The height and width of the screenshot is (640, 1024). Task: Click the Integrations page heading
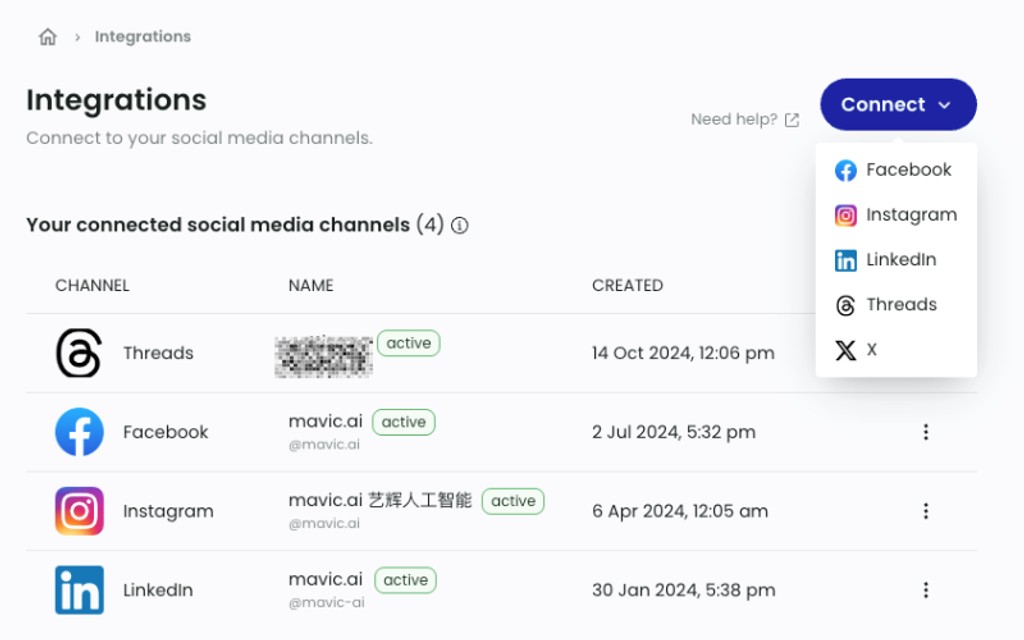click(x=116, y=101)
